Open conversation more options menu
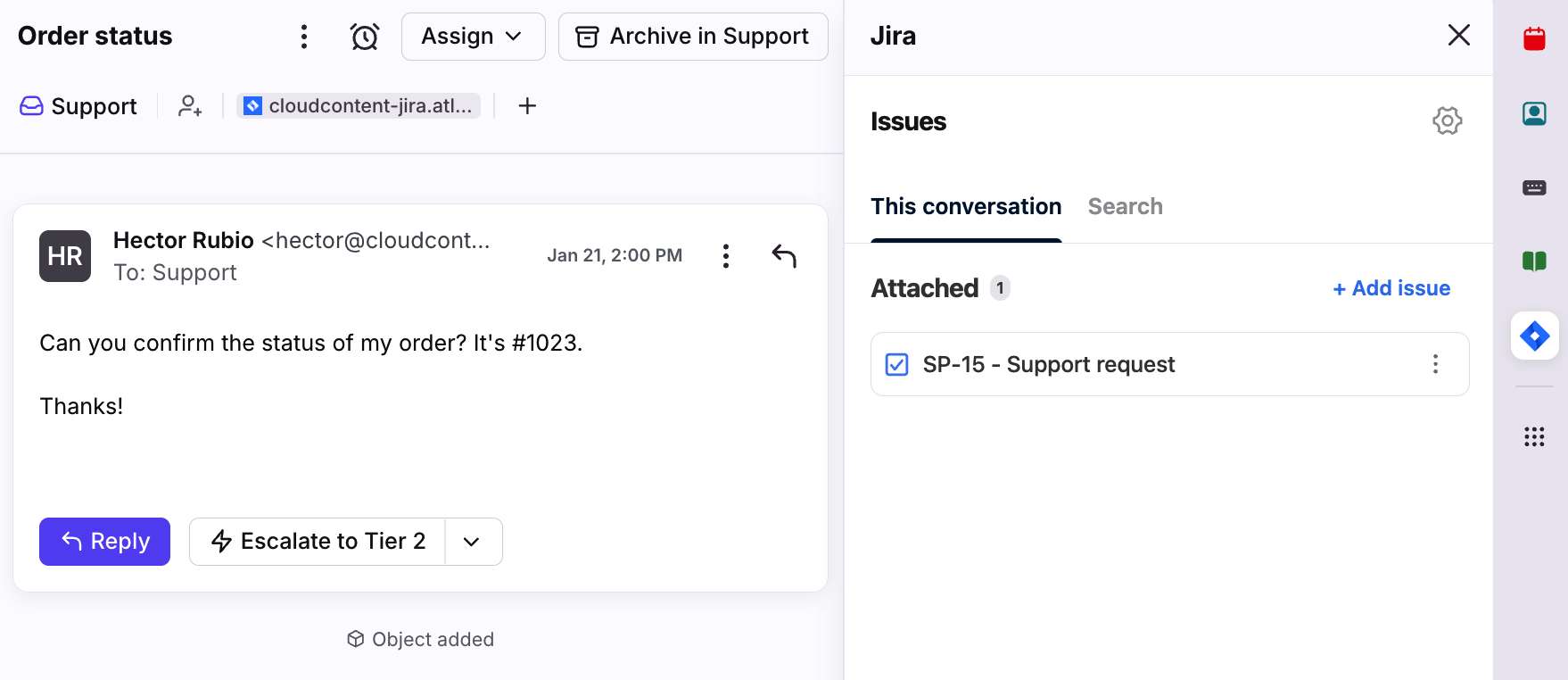Viewport: 1568px width, 680px height. pyautogui.click(x=304, y=37)
